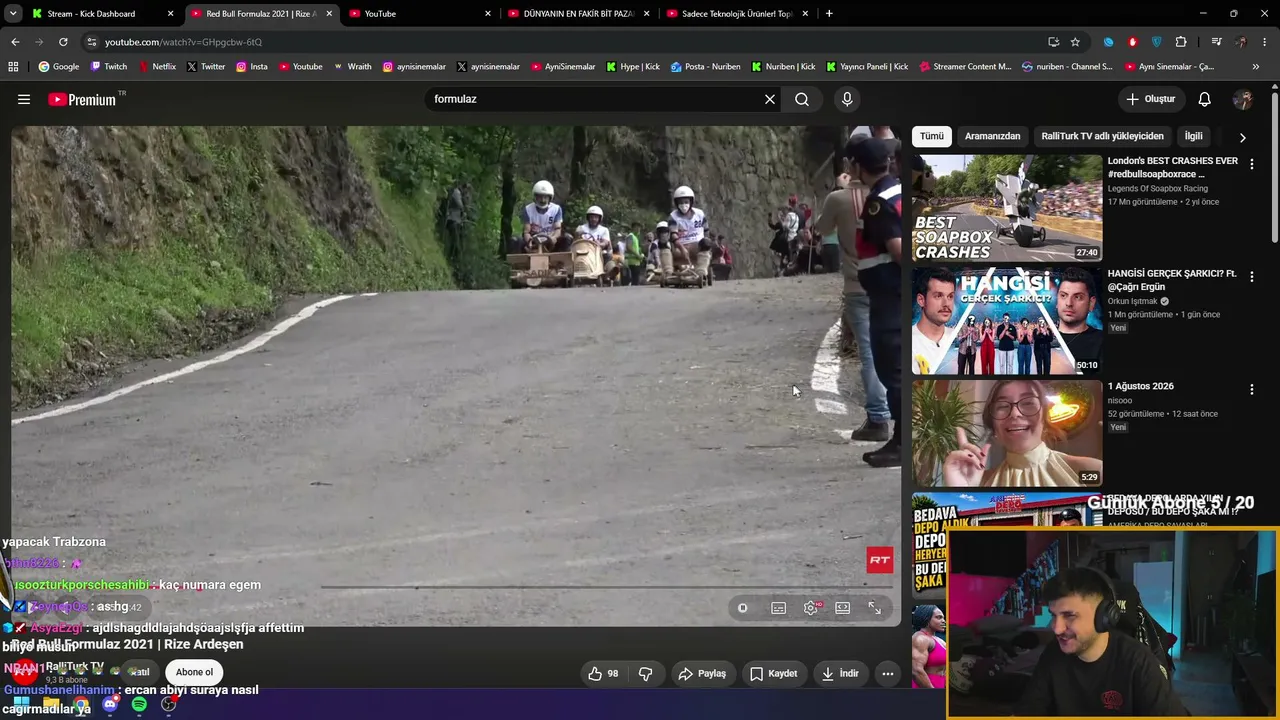Open a new browser tab
Viewport: 1280px width, 720px height.
click(829, 14)
